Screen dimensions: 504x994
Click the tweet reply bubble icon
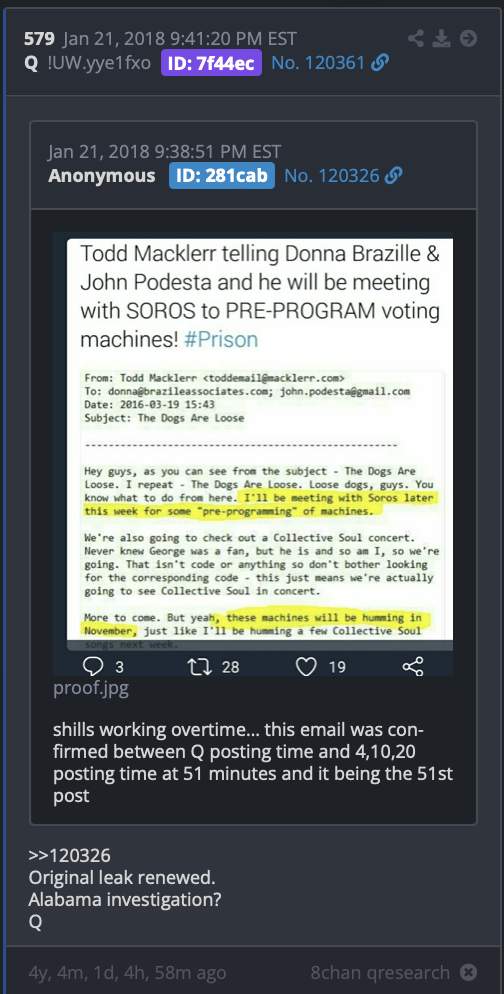[x=94, y=666]
